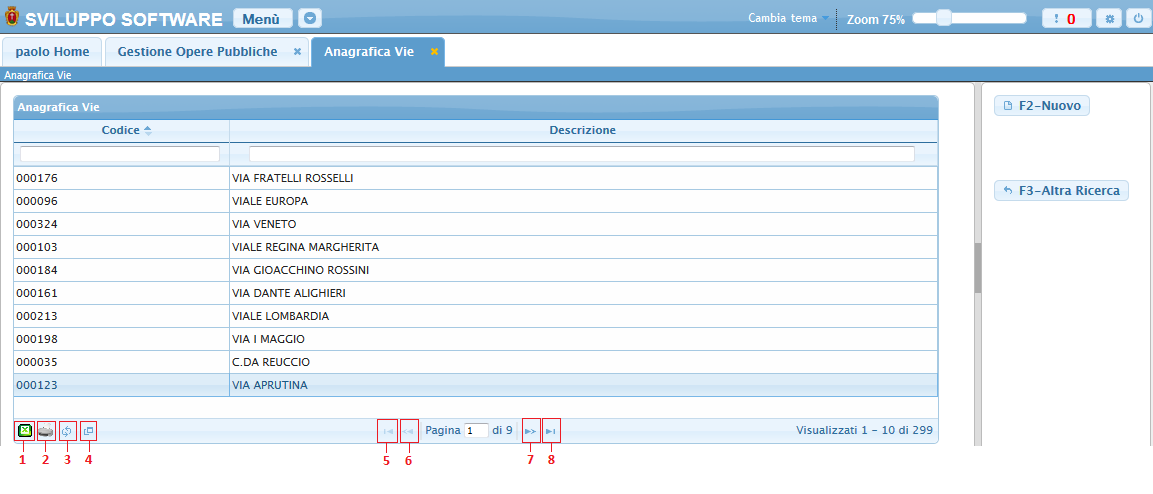Screen dimensions: 1153x494
Task: Open the round arrow dropdown beside Menù
Action: [310, 19]
